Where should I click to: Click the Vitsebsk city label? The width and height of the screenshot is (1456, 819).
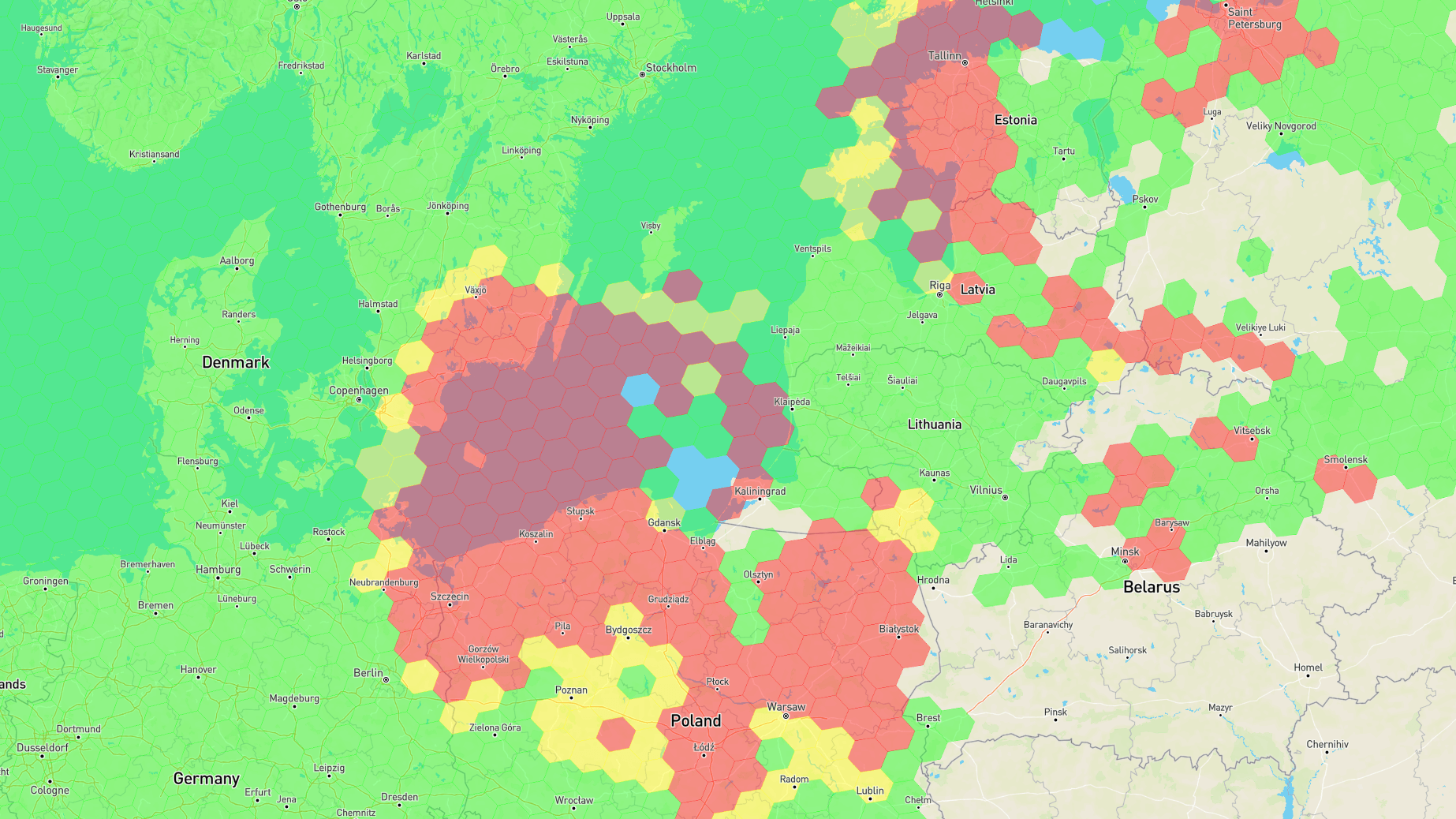coord(1252,431)
